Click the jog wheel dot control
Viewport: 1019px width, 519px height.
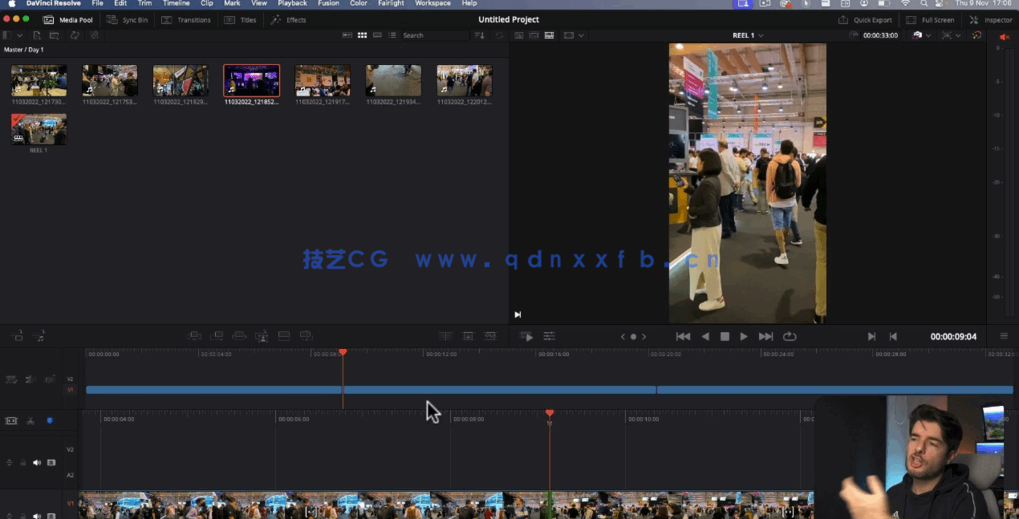[x=634, y=336]
